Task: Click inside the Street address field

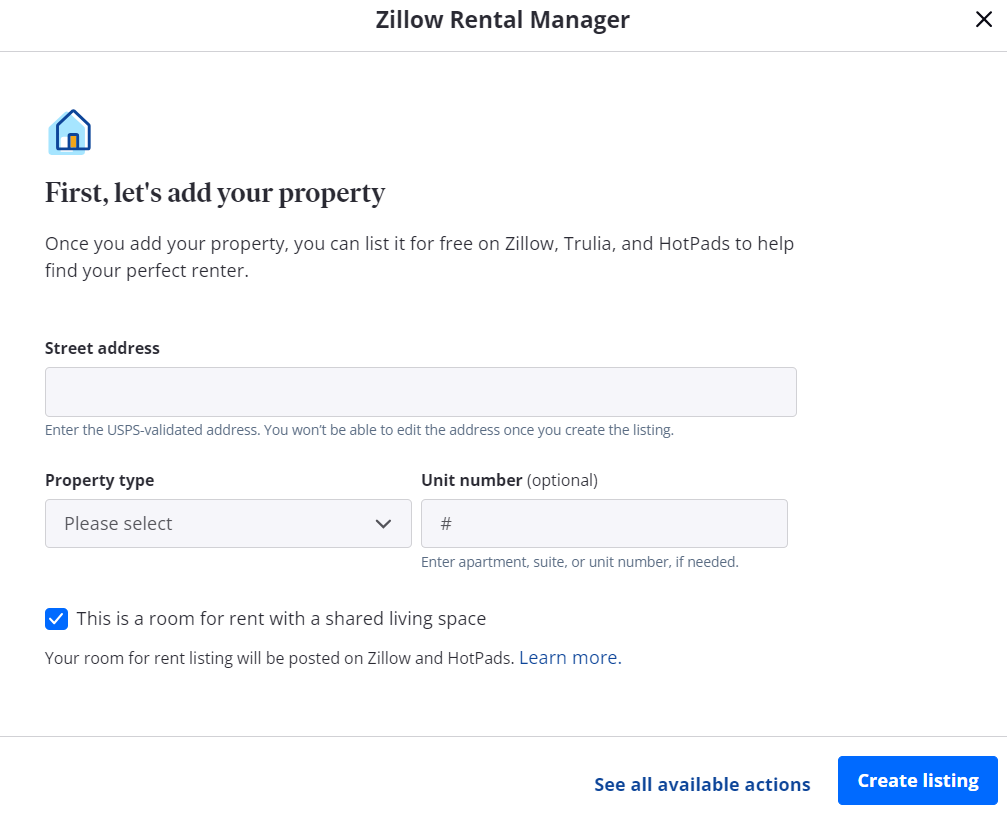Action: pyautogui.click(x=420, y=391)
